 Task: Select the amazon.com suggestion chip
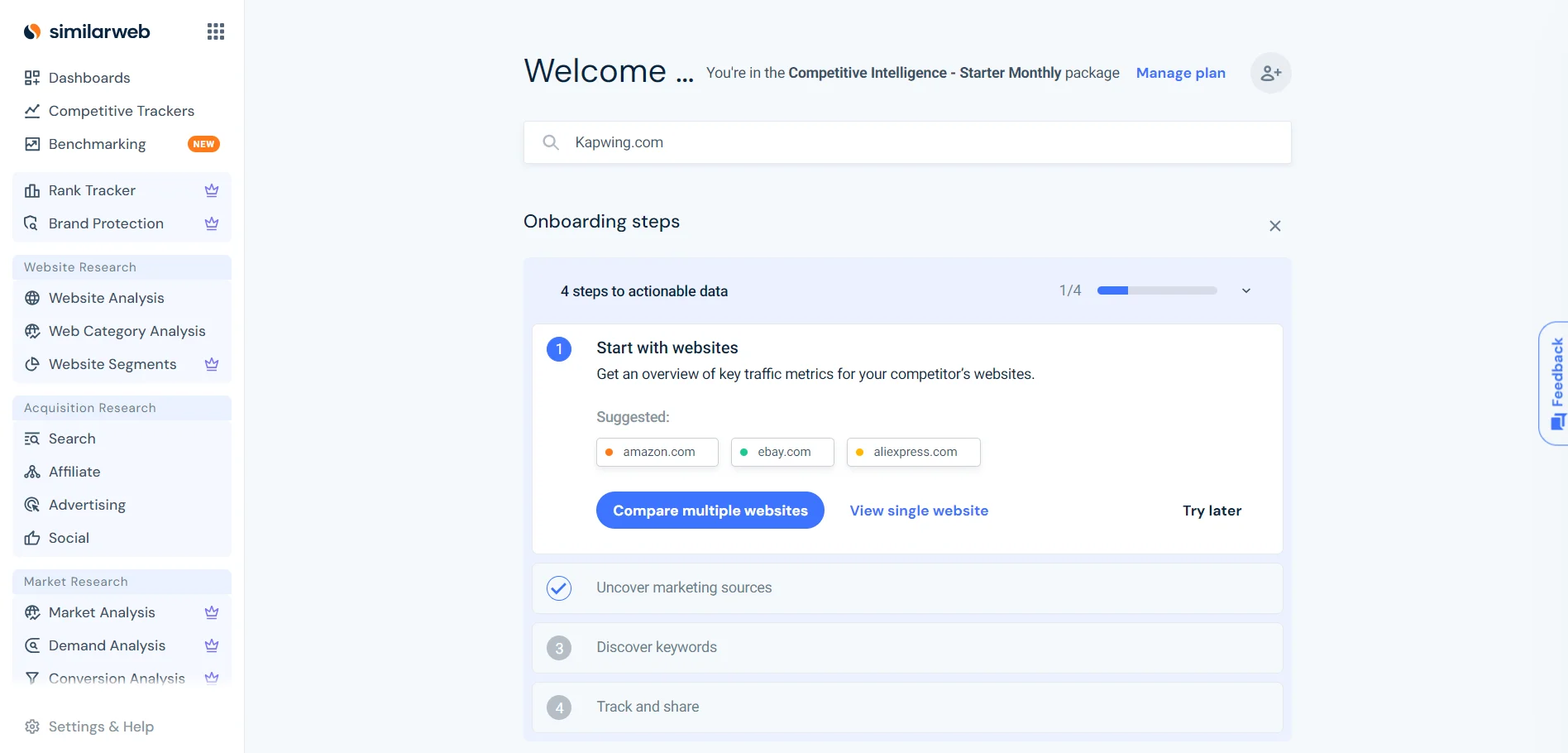tap(657, 452)
